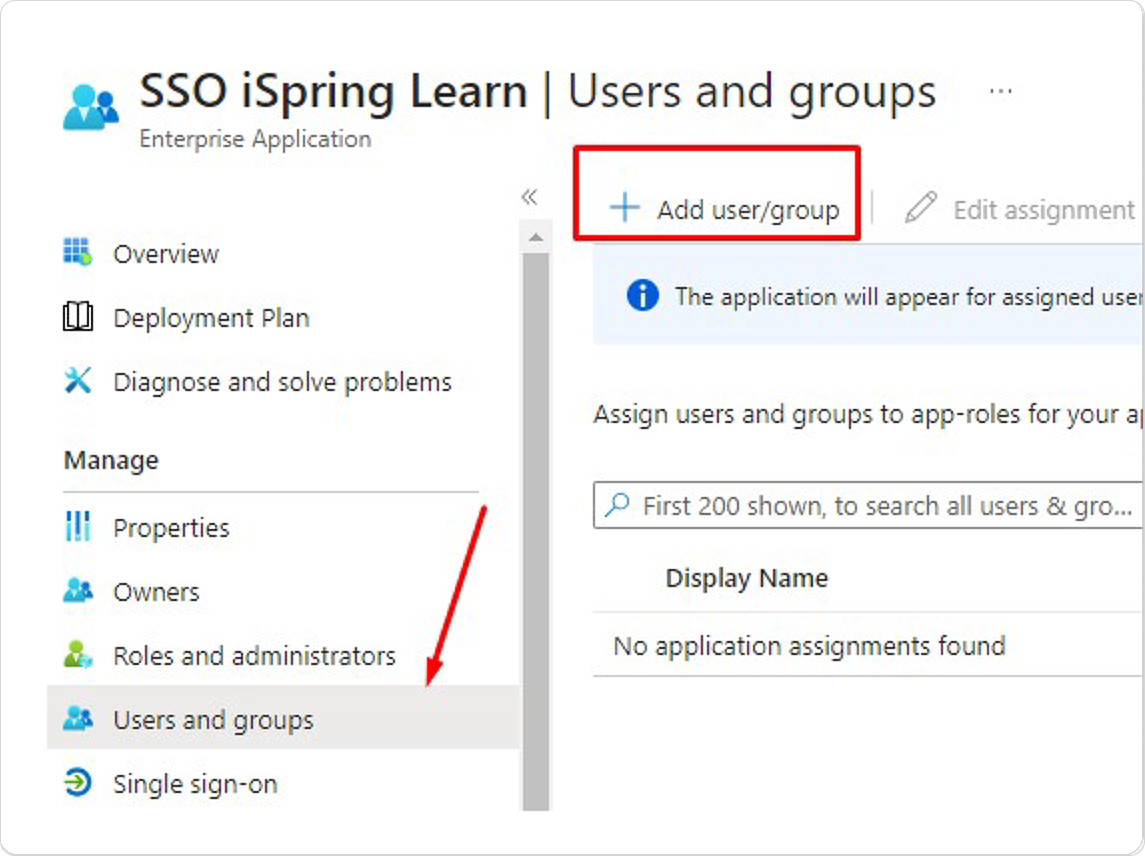
Task: Click the Edit assignment pencil icon
Action: coord(921,207)
